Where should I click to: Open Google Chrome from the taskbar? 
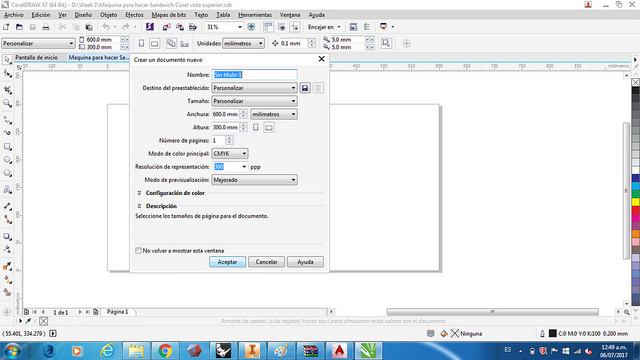pos(165,351)
